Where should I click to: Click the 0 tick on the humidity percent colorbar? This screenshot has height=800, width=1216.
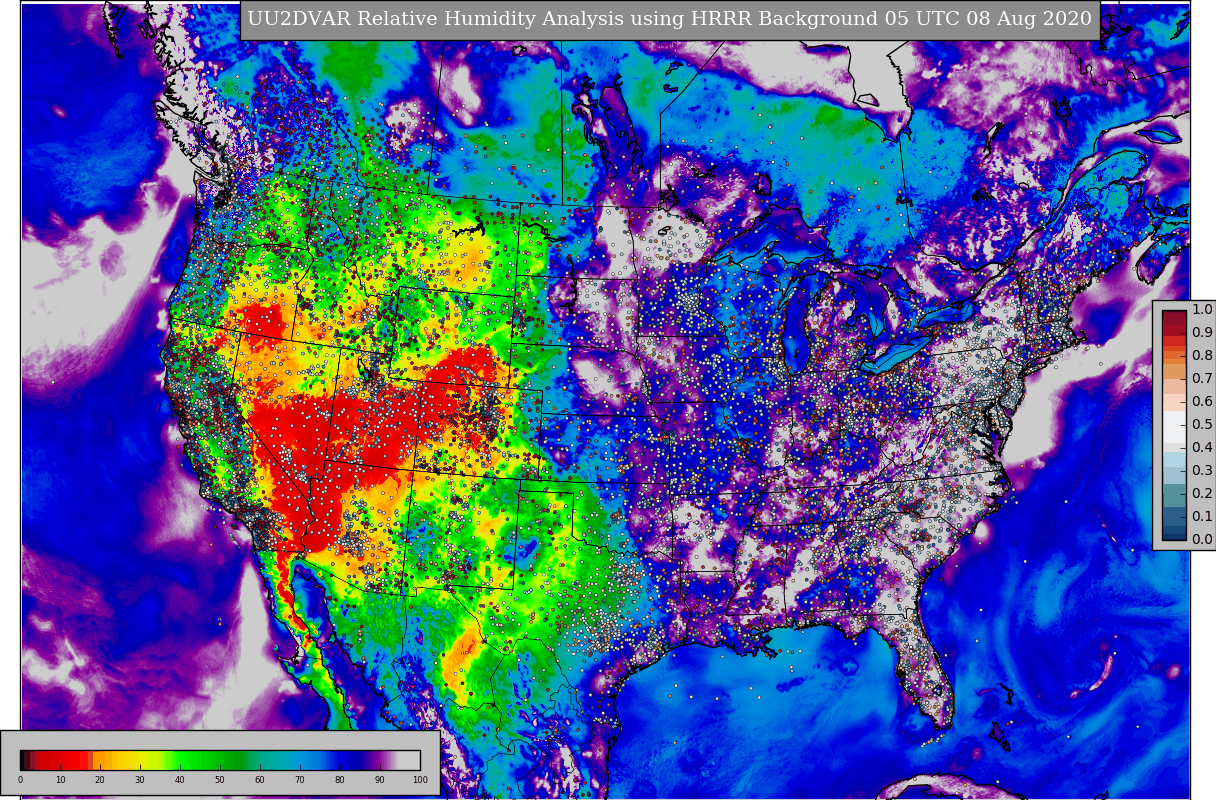tap(20, 780)
